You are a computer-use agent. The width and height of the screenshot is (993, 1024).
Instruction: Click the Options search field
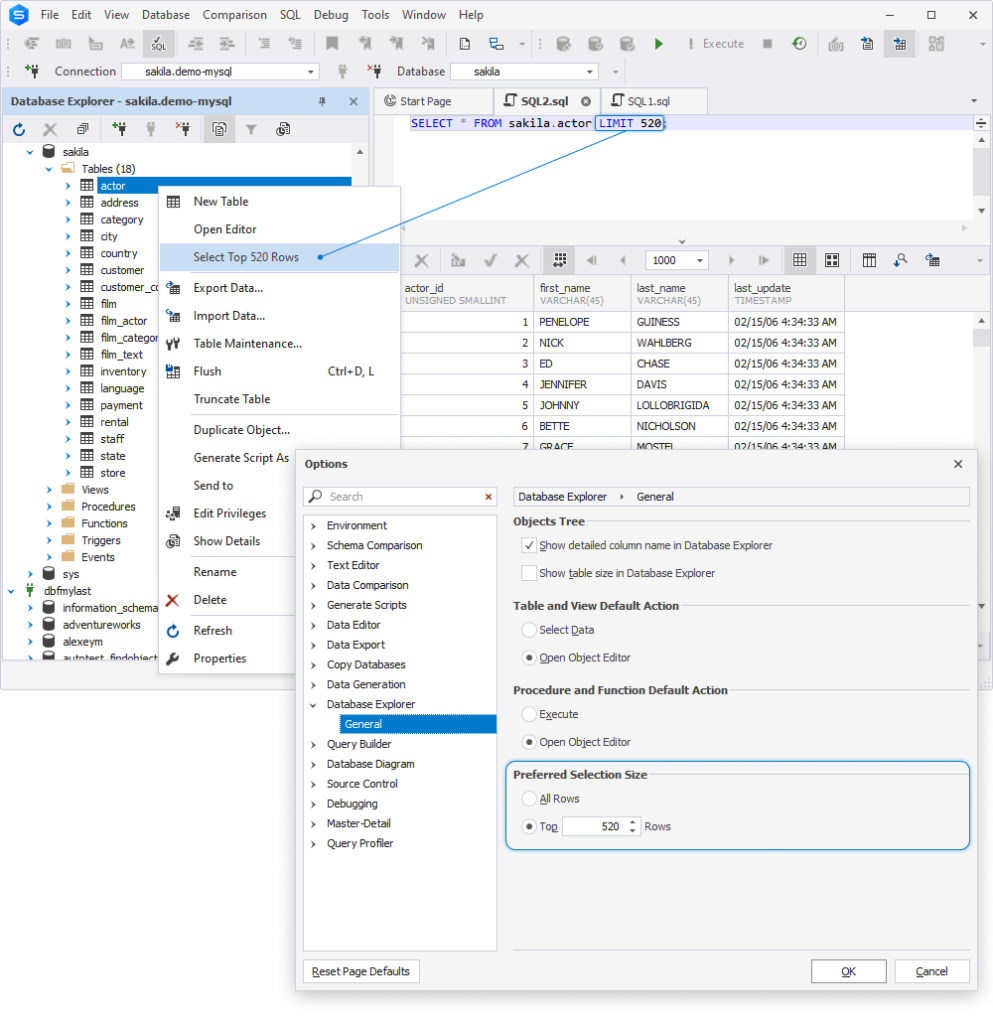coord(400,497)
